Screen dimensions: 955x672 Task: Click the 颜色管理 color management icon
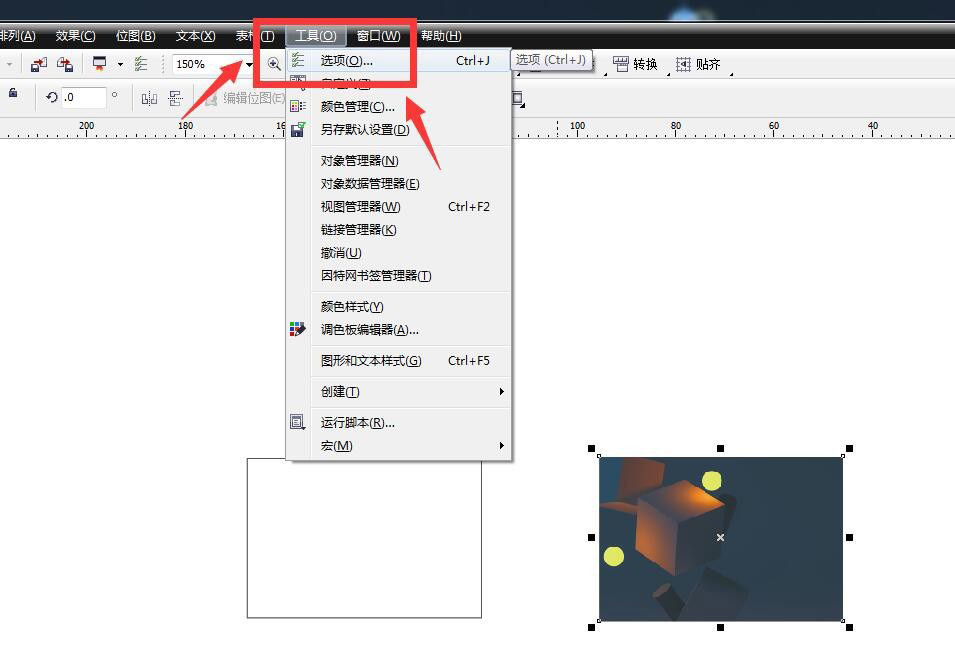pyautogui.click(x=297, y=107)
